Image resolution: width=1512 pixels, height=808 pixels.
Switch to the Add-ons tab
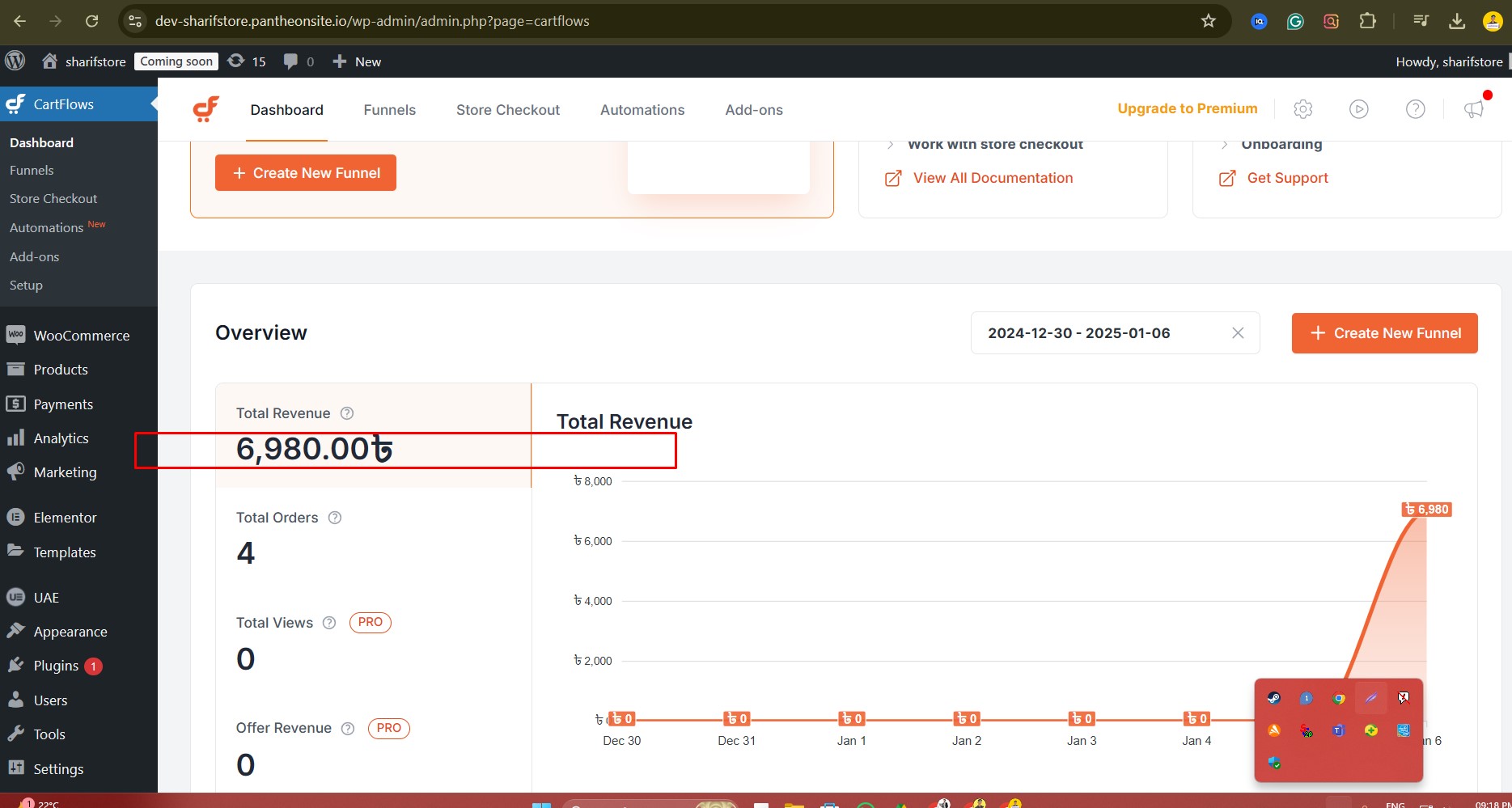click(754, 110)
